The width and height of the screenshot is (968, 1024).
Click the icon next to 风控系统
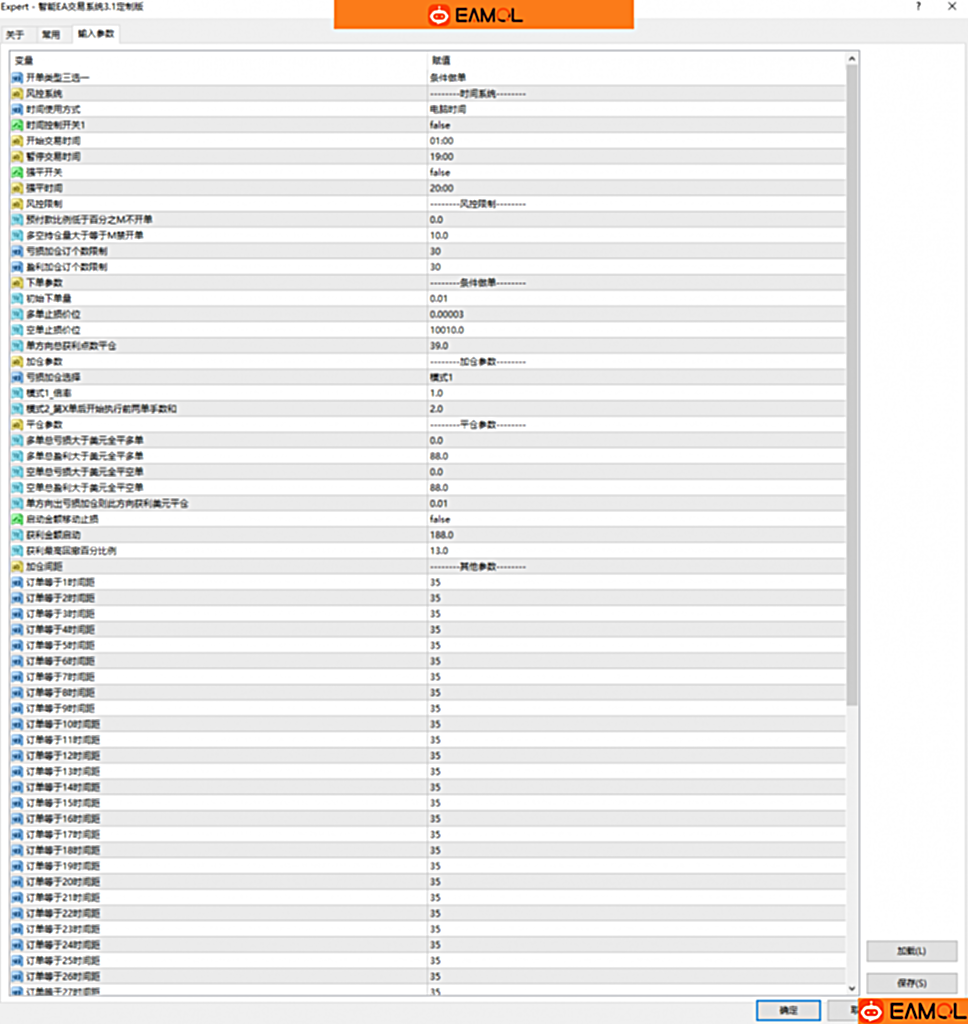click(17, 93)
